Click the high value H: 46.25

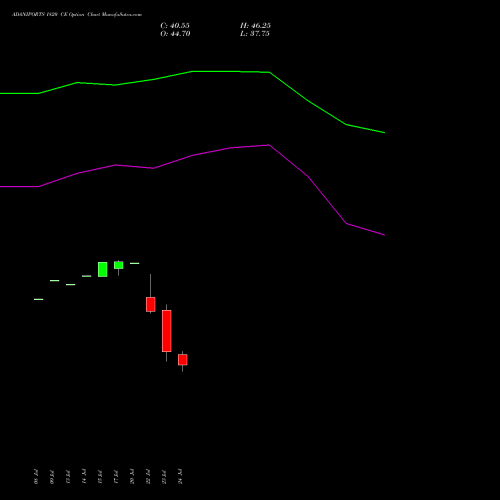(255, 26)
